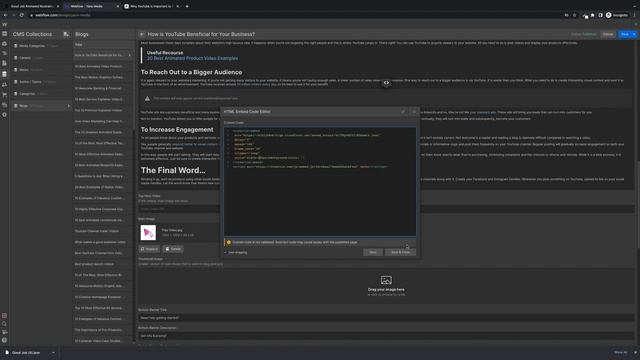The width and height of the screenshot is (640, 360).
Task: Open a new browser tab with plus
Action: pos(187,6)
